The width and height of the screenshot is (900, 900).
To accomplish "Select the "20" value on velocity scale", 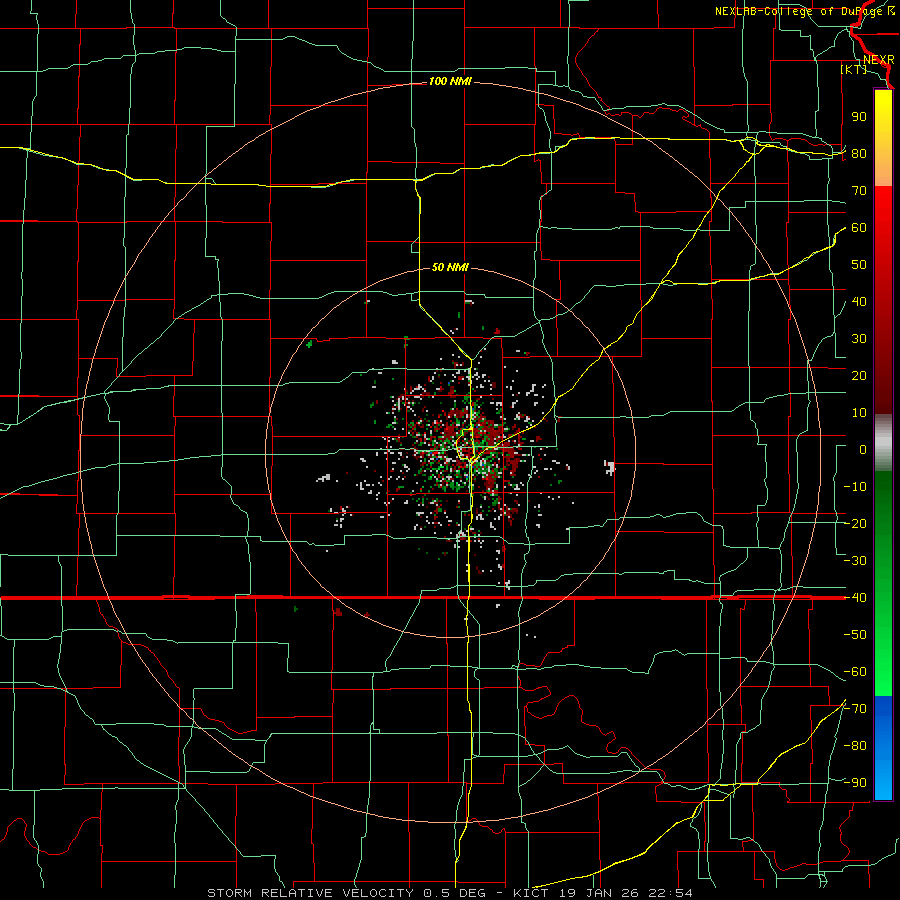I will pos(859,376).
